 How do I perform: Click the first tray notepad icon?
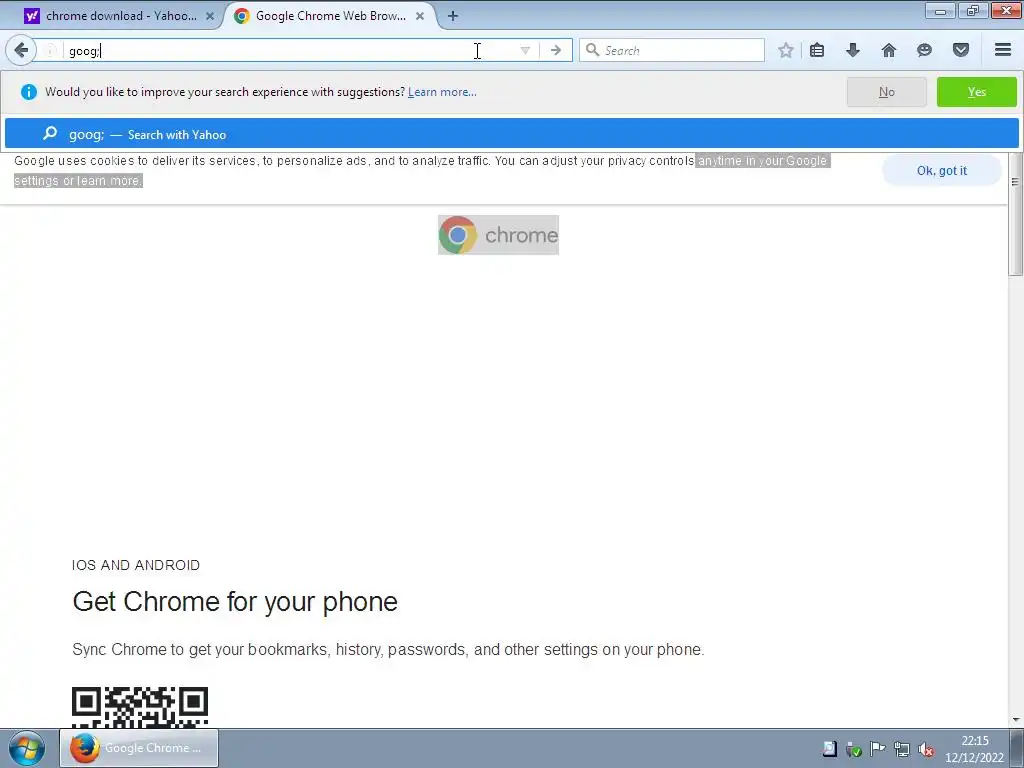[829, 749]
